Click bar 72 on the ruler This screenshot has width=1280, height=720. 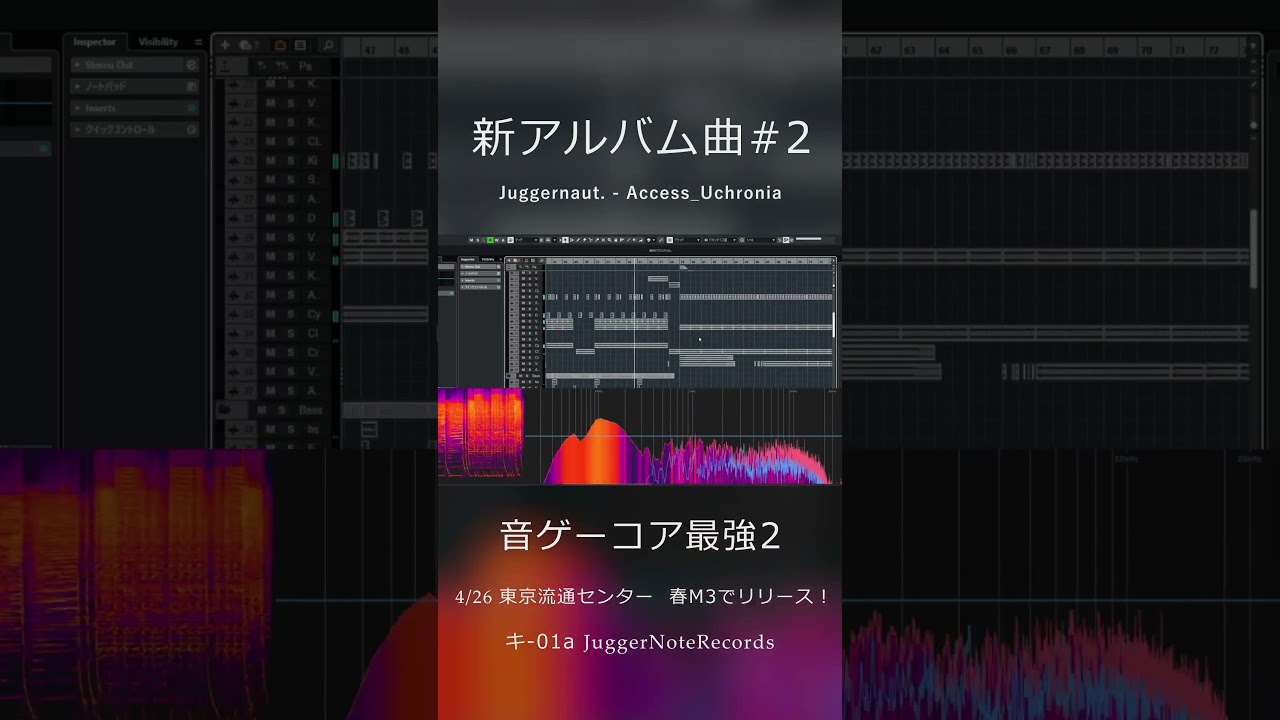click(x=1213, y=50)
